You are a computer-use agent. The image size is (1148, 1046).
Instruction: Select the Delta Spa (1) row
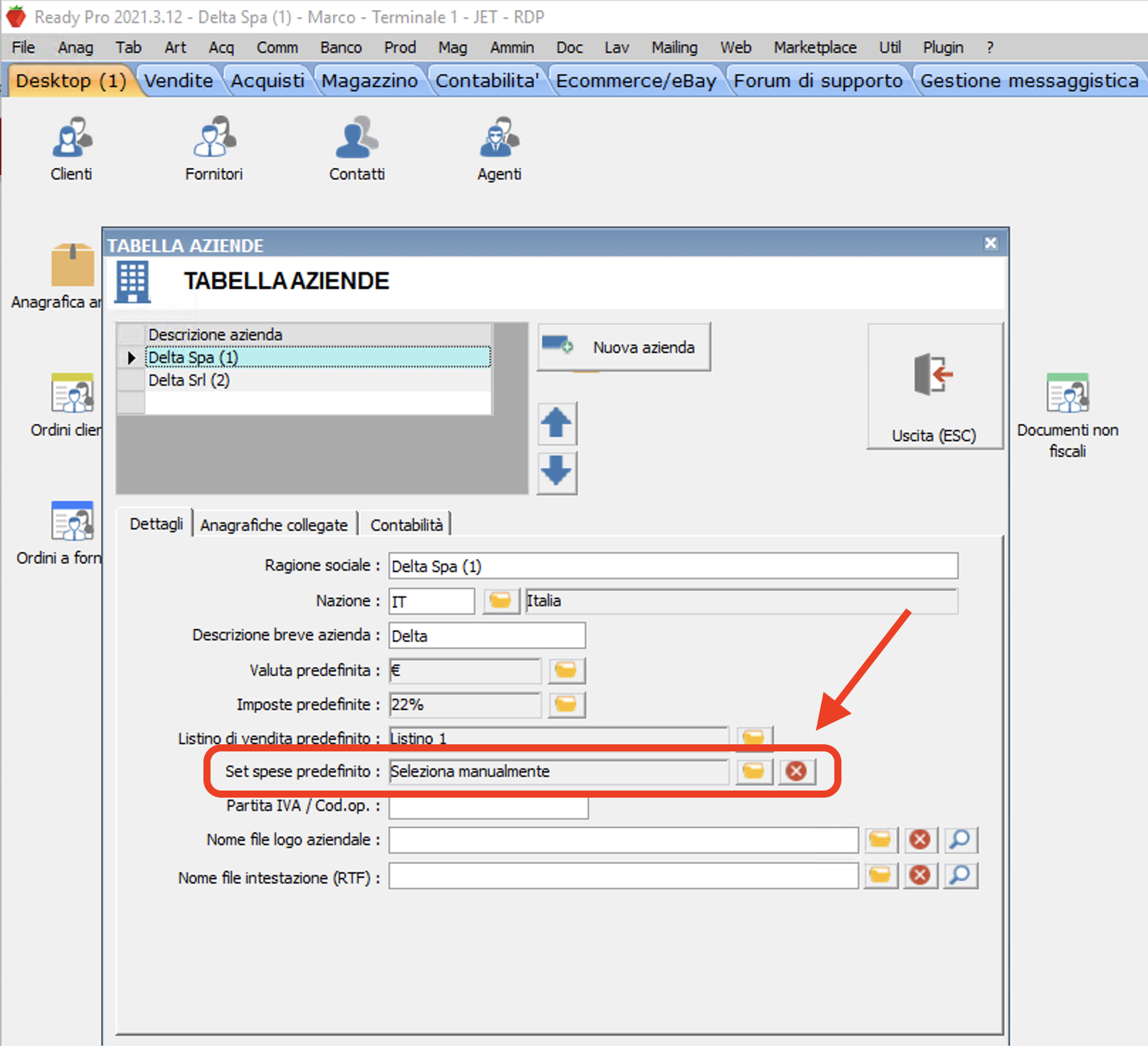(318, 357)
